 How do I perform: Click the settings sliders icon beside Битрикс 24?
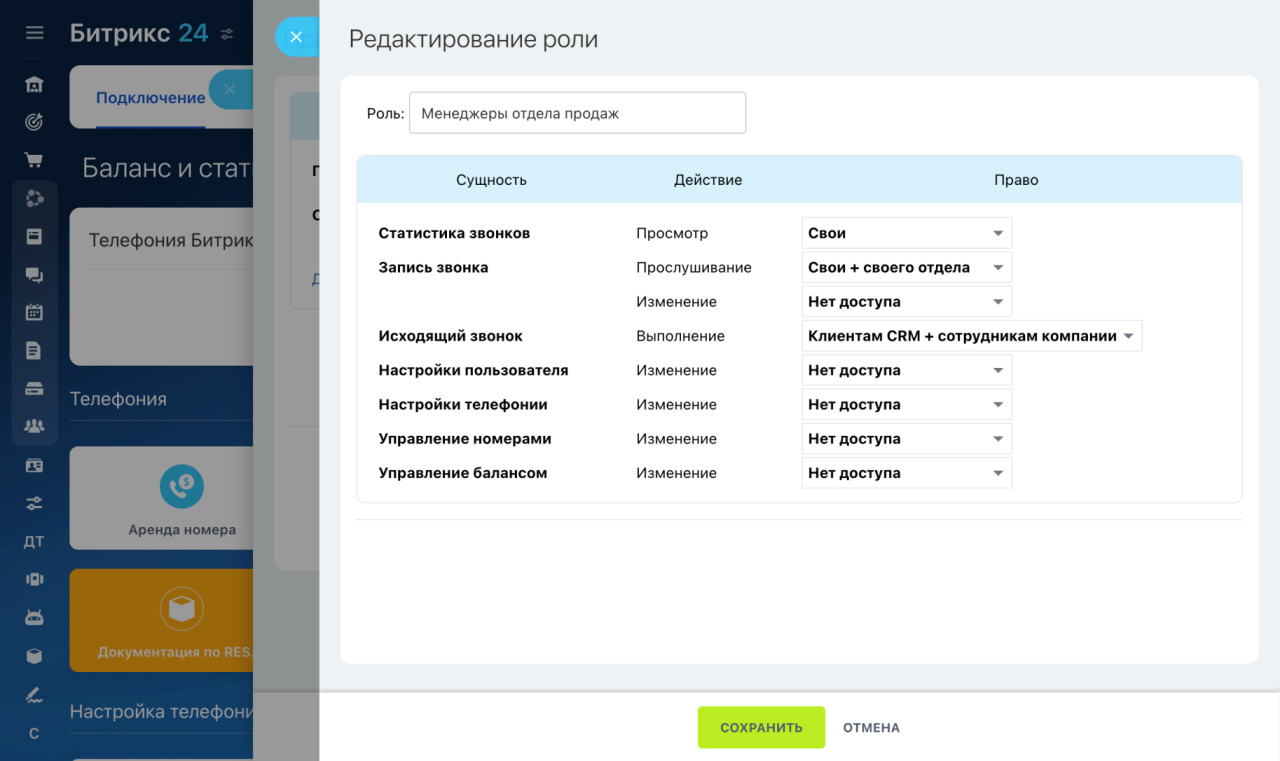click(x=227, y=34)
